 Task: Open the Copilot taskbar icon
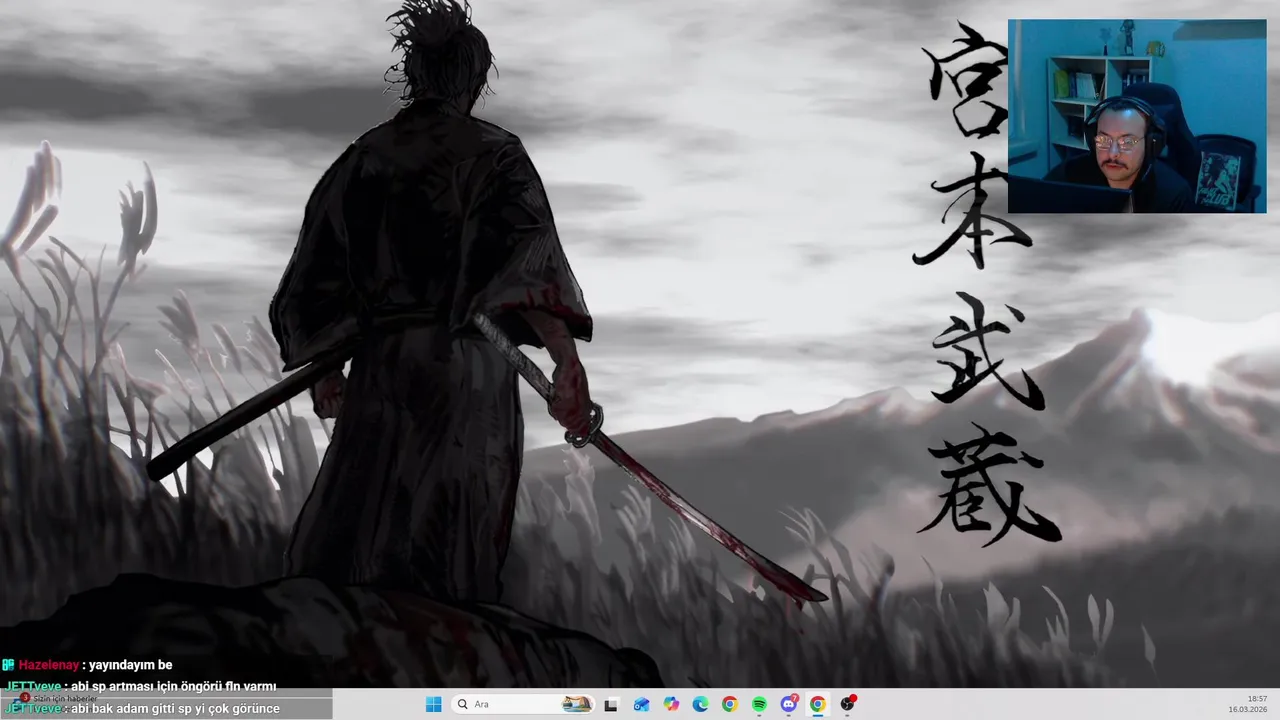coord(671,704)
